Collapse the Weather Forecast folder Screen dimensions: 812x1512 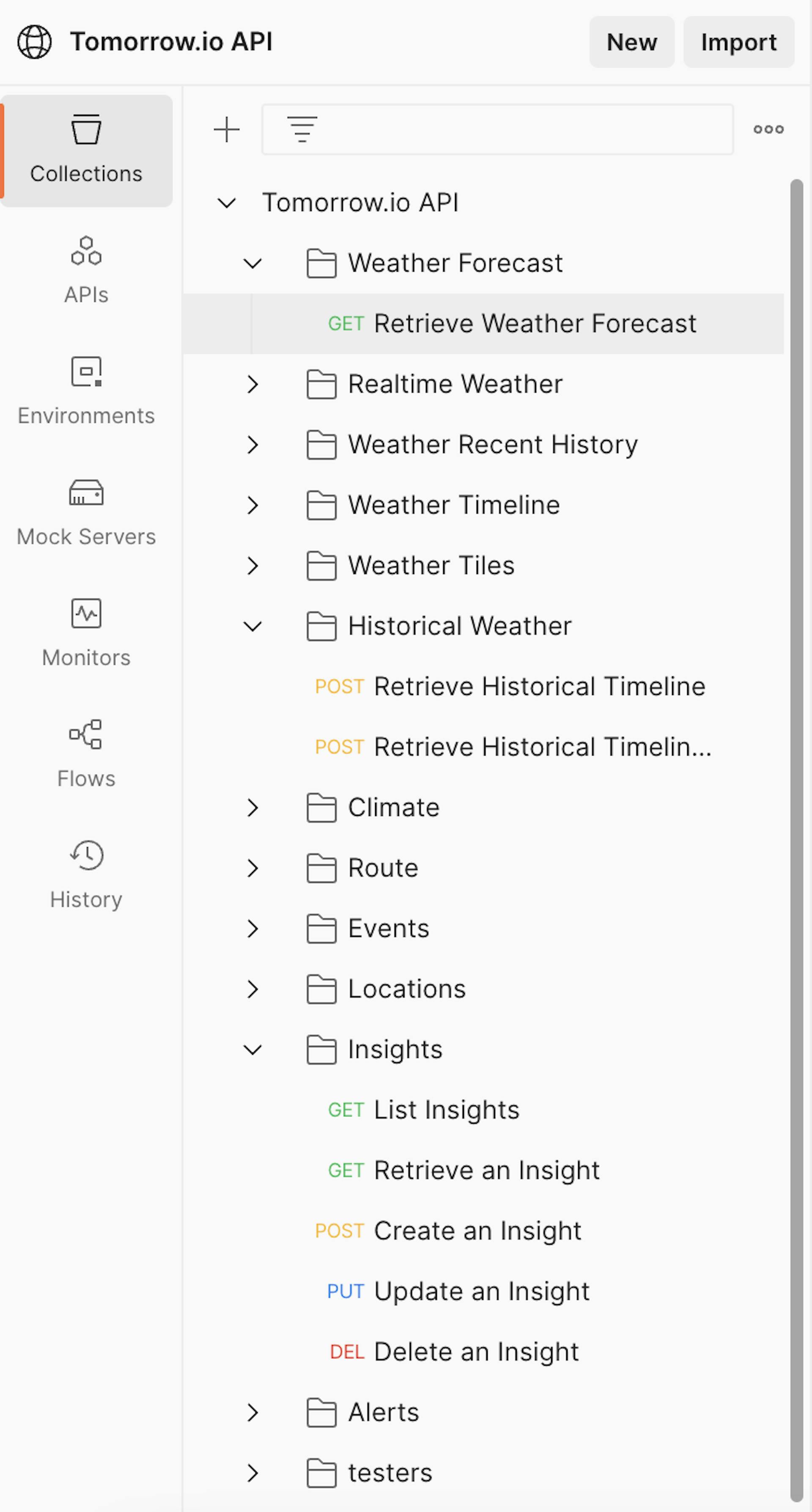(x=252, y=263)
